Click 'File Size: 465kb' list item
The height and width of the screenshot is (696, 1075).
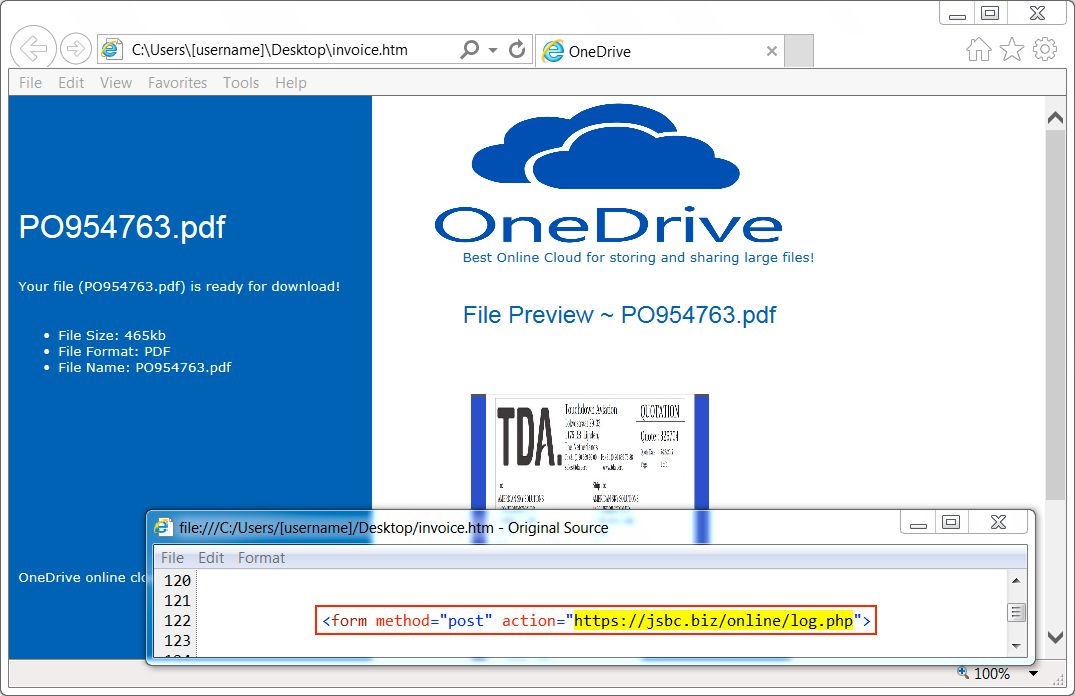(112, 335)
